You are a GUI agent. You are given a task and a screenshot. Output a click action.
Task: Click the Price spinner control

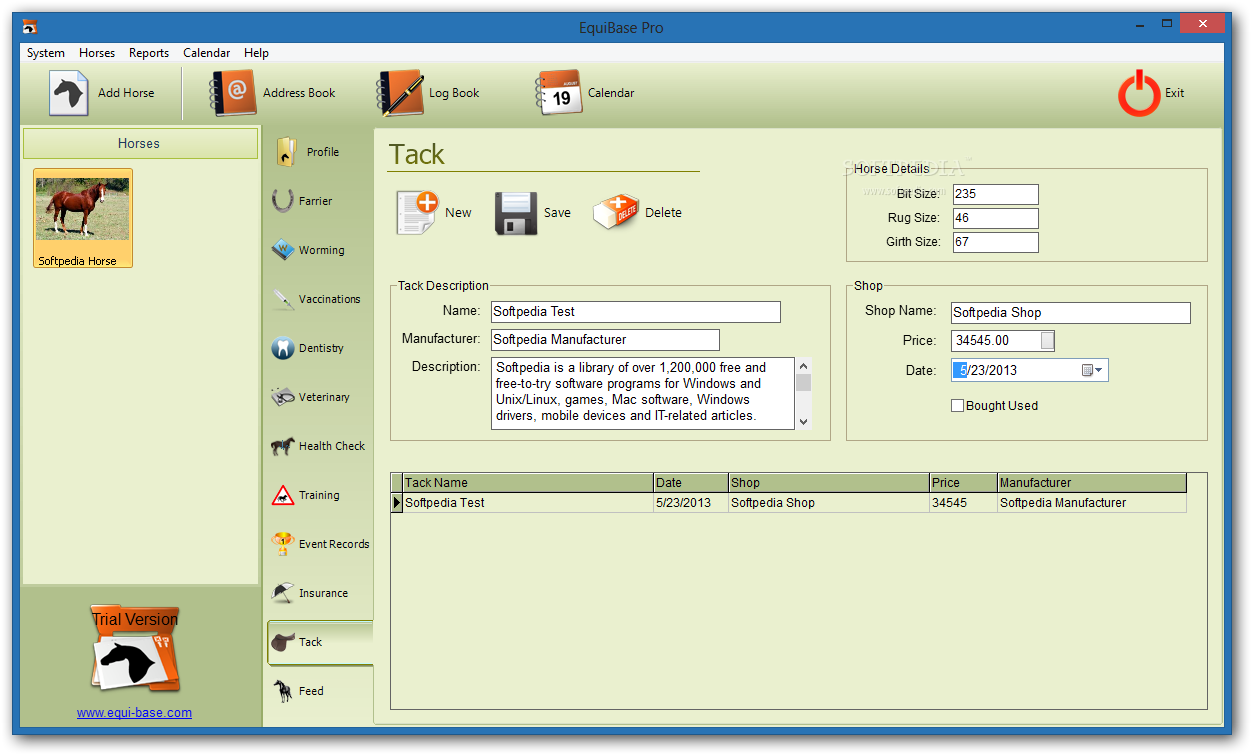pyautogui.click(x=1047, y=341)
